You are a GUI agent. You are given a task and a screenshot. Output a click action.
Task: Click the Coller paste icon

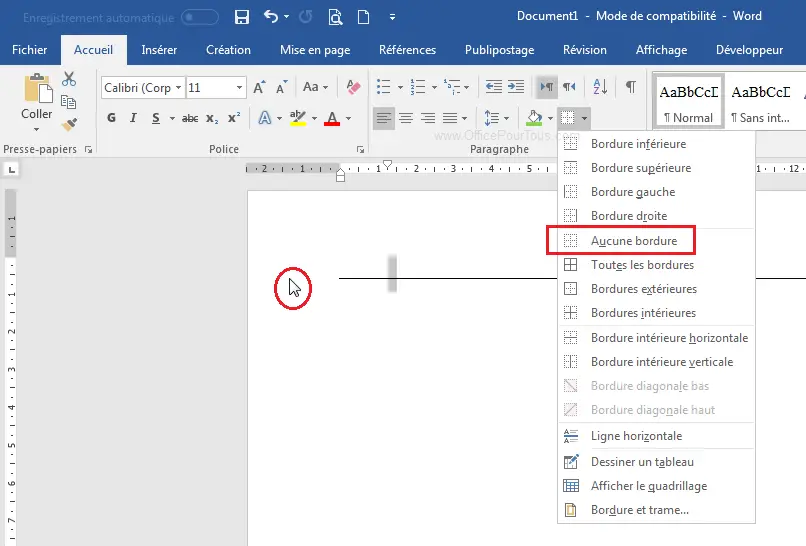pyautogui.click(x=38, y=88)
